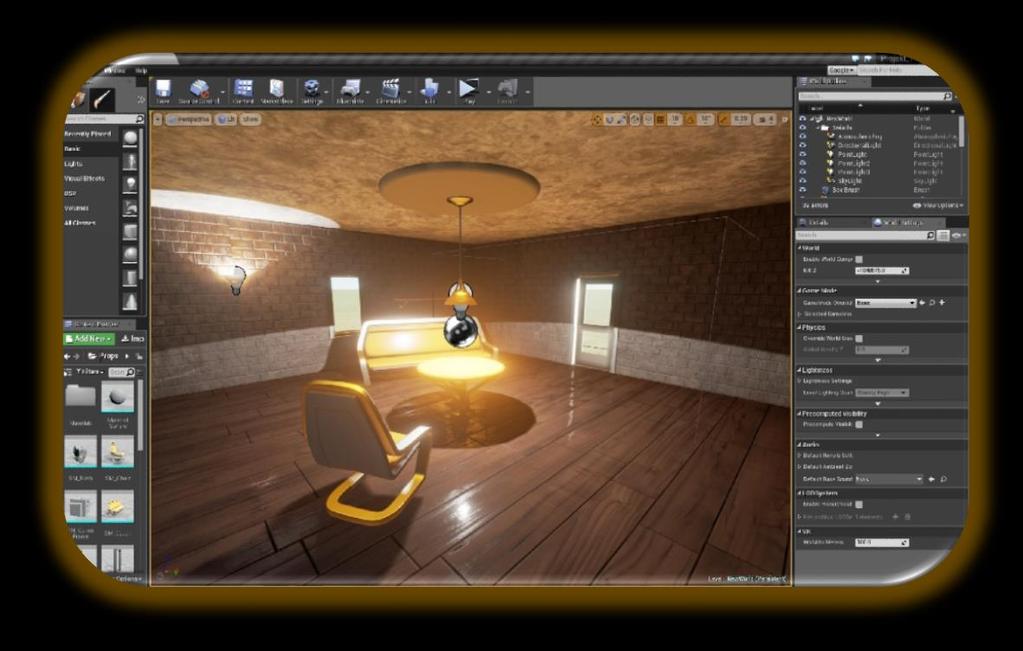Select the Cube in the Basic placement list
The height and width of the screenshot is (651, 1023).
[130, 232]
